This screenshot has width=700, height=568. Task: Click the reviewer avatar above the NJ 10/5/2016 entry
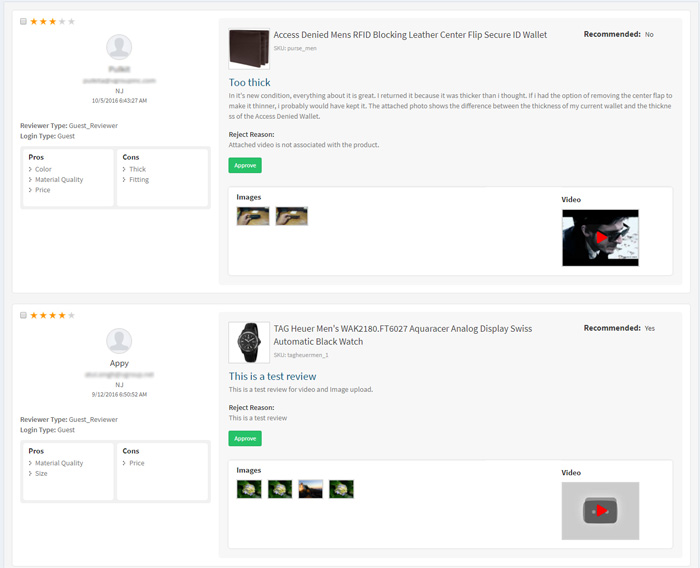point(119,47)
